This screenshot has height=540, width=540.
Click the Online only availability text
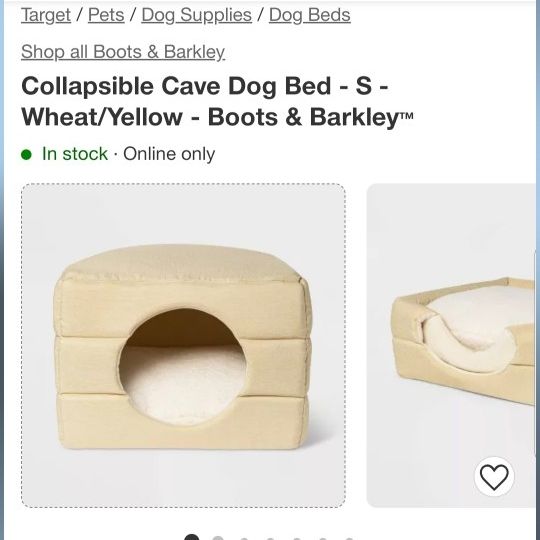coord(169,154)
